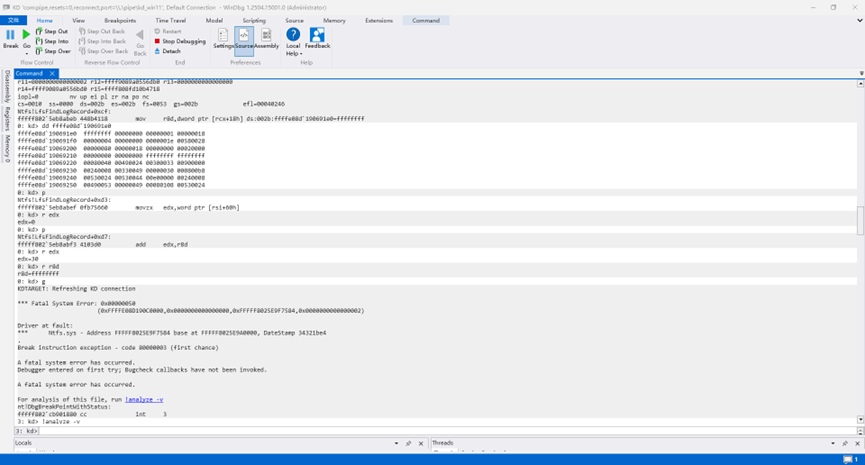The width and height of the screenshot is (865, 465).
Task: Click the 'Driver at fault:' line
Action: click(x=45, y=325)
